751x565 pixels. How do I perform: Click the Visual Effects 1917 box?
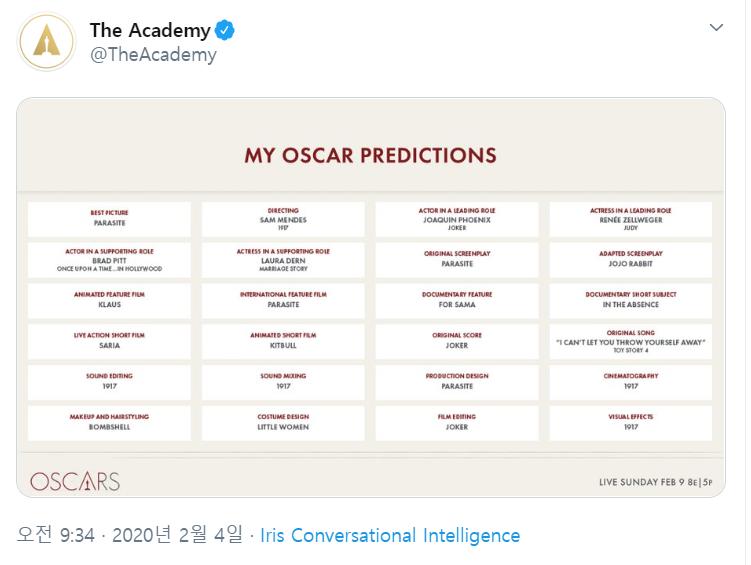coord(631,422)
